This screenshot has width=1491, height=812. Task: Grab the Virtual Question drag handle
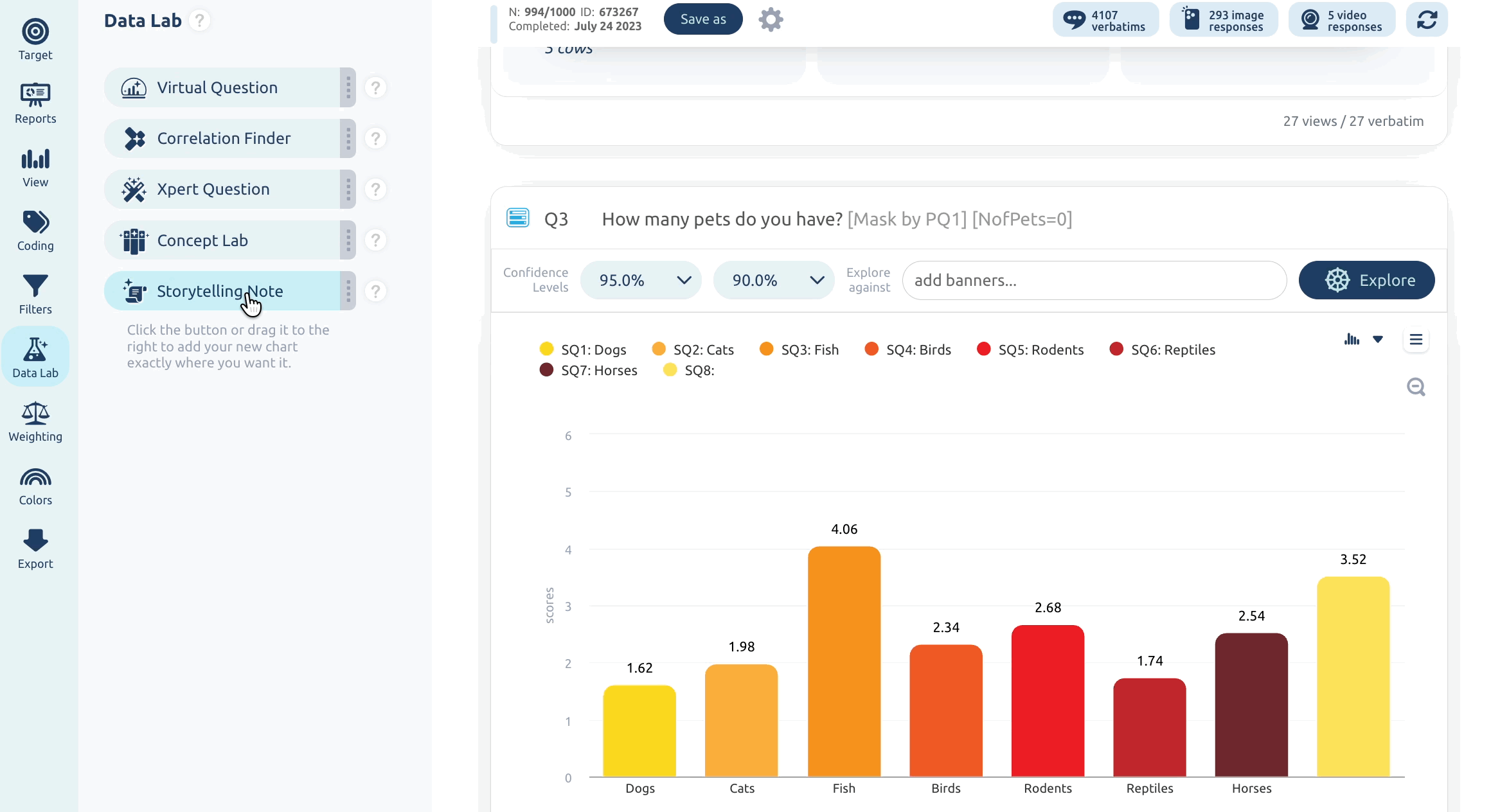[x=348, y=87]
